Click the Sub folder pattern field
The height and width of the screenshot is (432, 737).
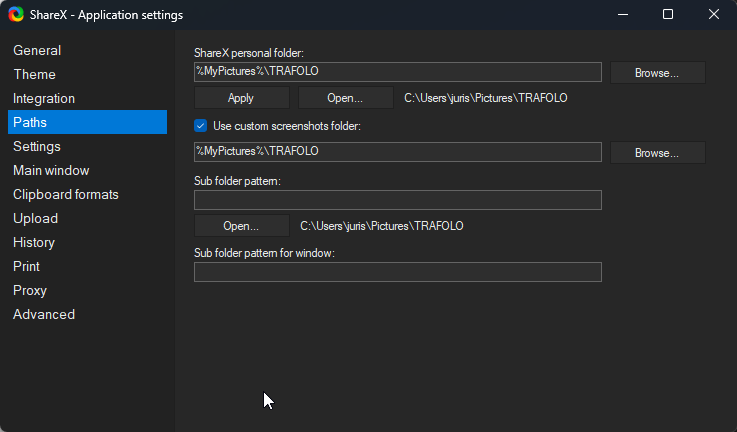[x=398, y=200]
